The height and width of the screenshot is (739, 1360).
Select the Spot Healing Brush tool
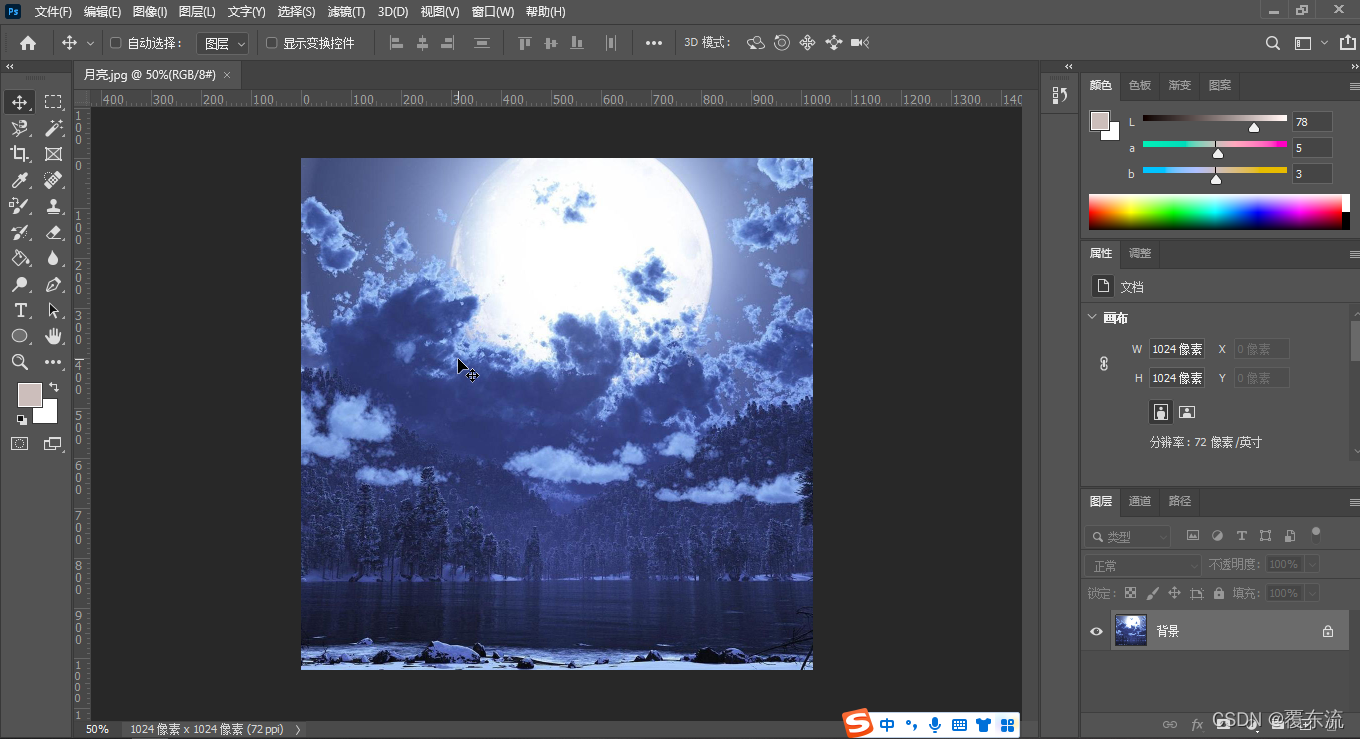tap(53, 180)
